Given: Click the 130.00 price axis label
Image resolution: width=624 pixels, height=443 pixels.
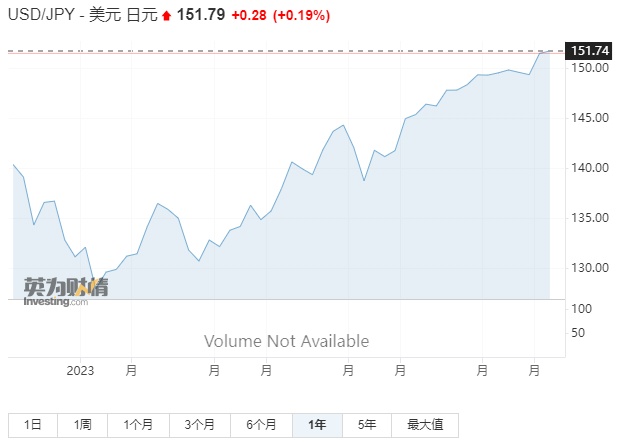Looking at the screenshot, I should pos(589,268).
